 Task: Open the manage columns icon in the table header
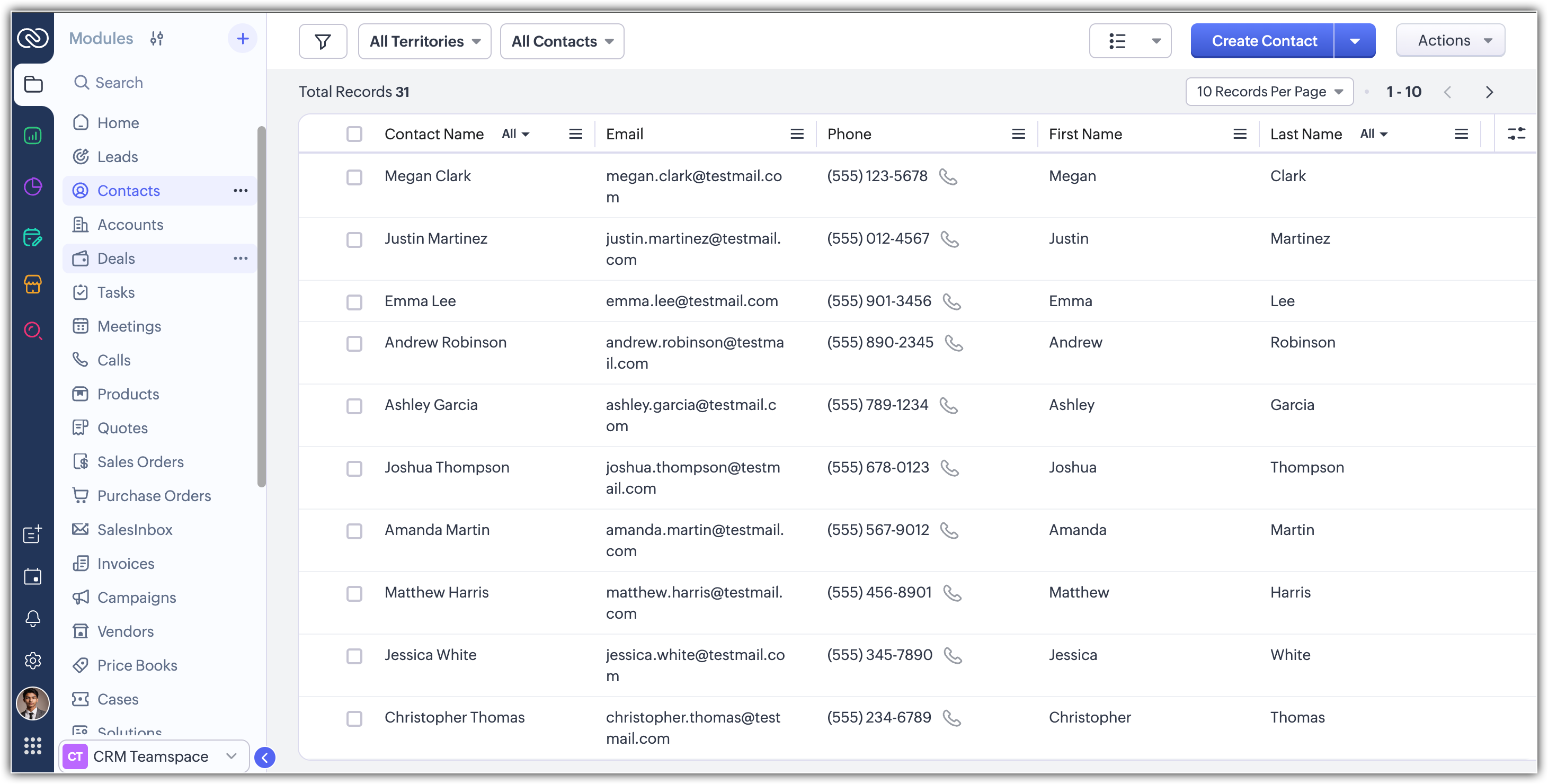click(1516, 133)
